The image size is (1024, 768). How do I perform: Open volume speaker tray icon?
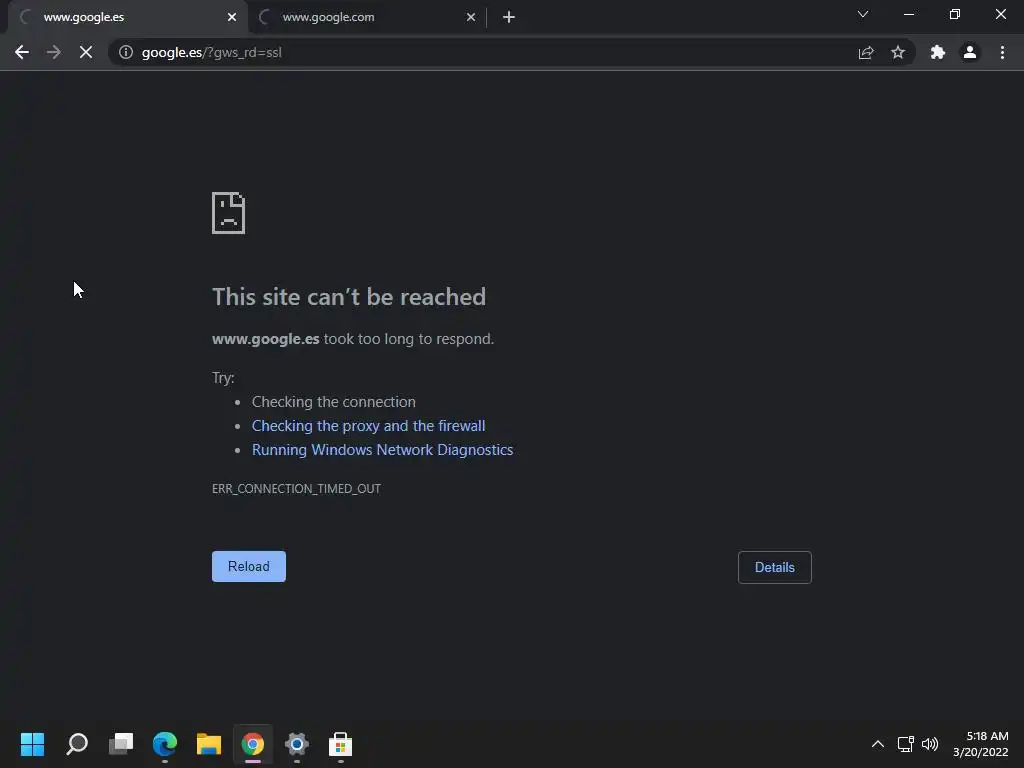click(x=930, y=744)
